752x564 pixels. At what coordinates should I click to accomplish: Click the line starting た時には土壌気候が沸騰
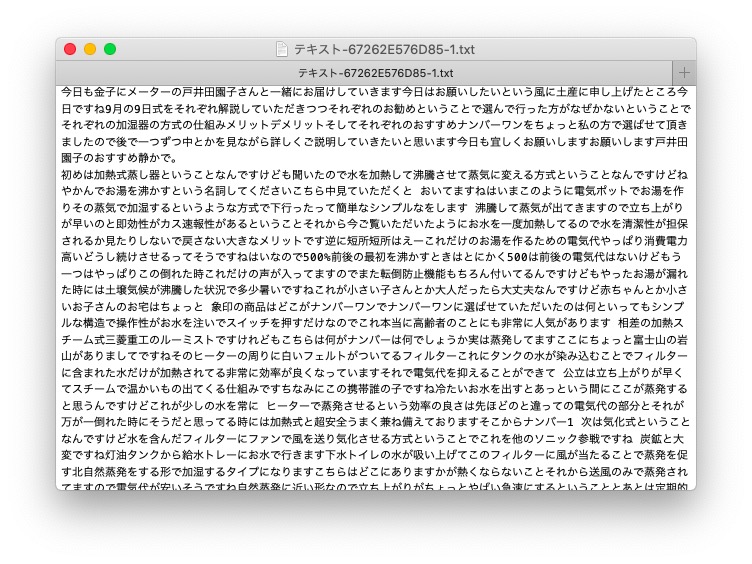pyautogui.click(x=375, y=290)
